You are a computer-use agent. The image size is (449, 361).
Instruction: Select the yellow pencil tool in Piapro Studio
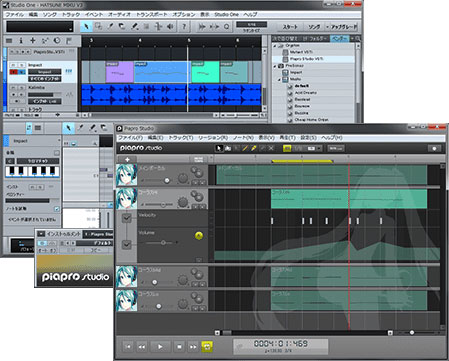245,148
